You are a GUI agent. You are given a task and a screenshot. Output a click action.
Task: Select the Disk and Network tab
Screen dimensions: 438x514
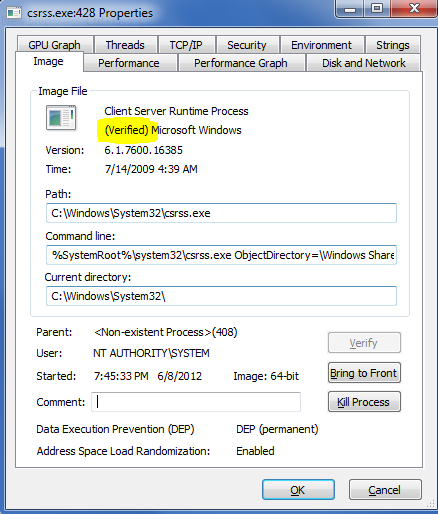click(x=364, y=63)
